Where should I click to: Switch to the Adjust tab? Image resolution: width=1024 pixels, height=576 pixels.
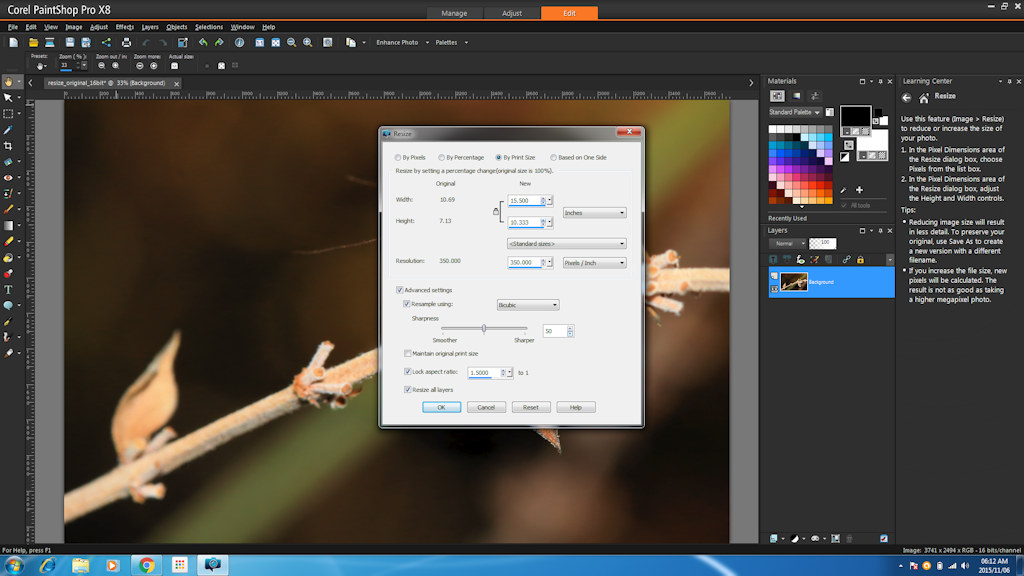tap(511, 13)
